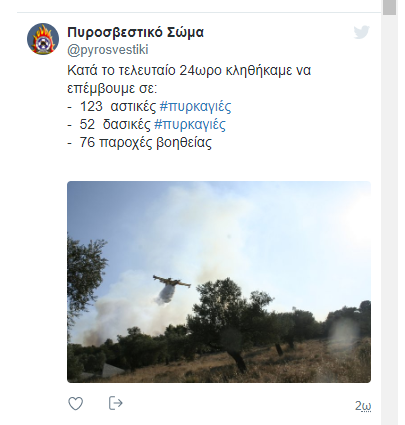Click the 52 δασικές text
Viewport: 405px width, 425px height.
point(115,124)
